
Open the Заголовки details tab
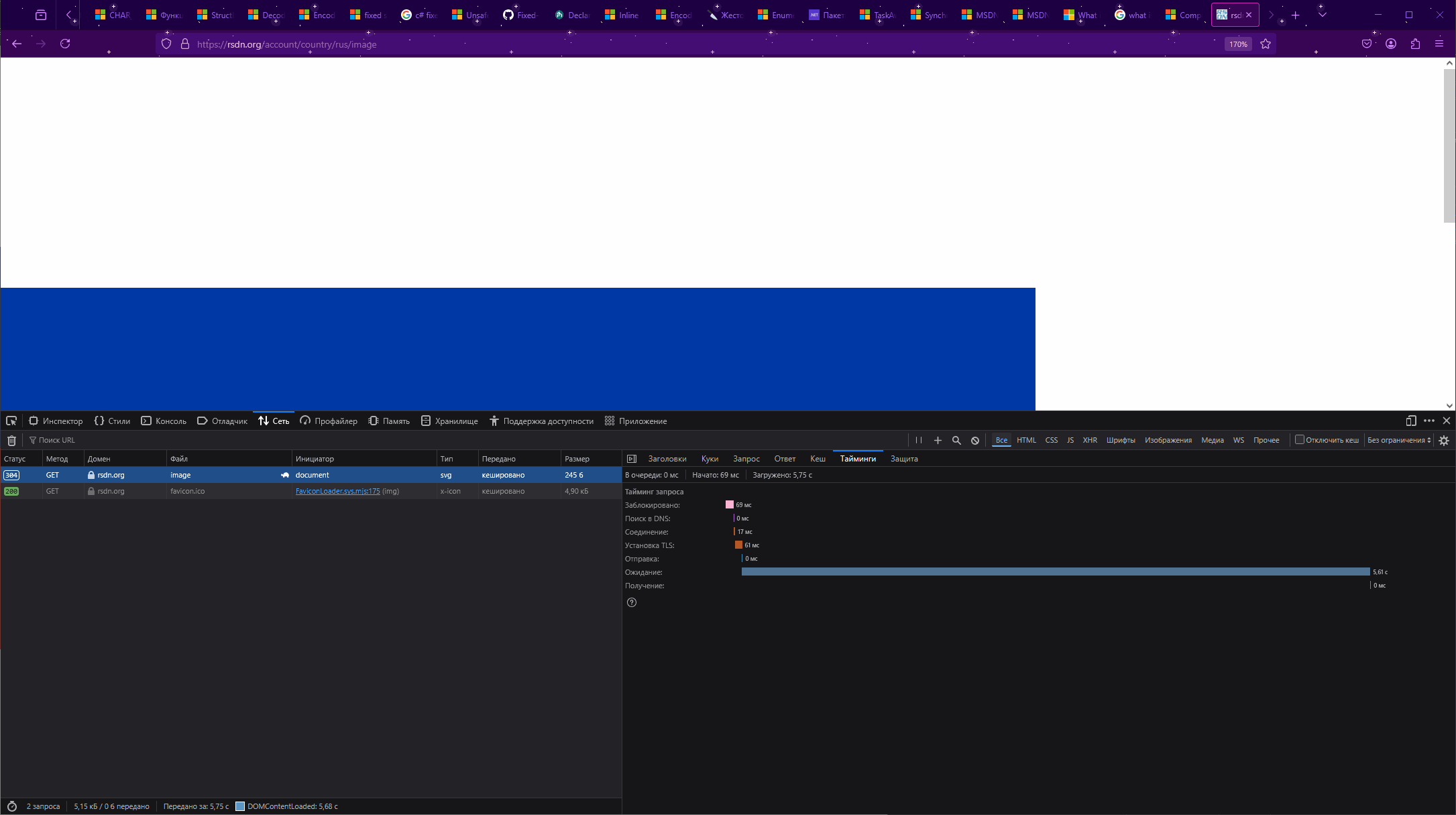tap(667, 459)
